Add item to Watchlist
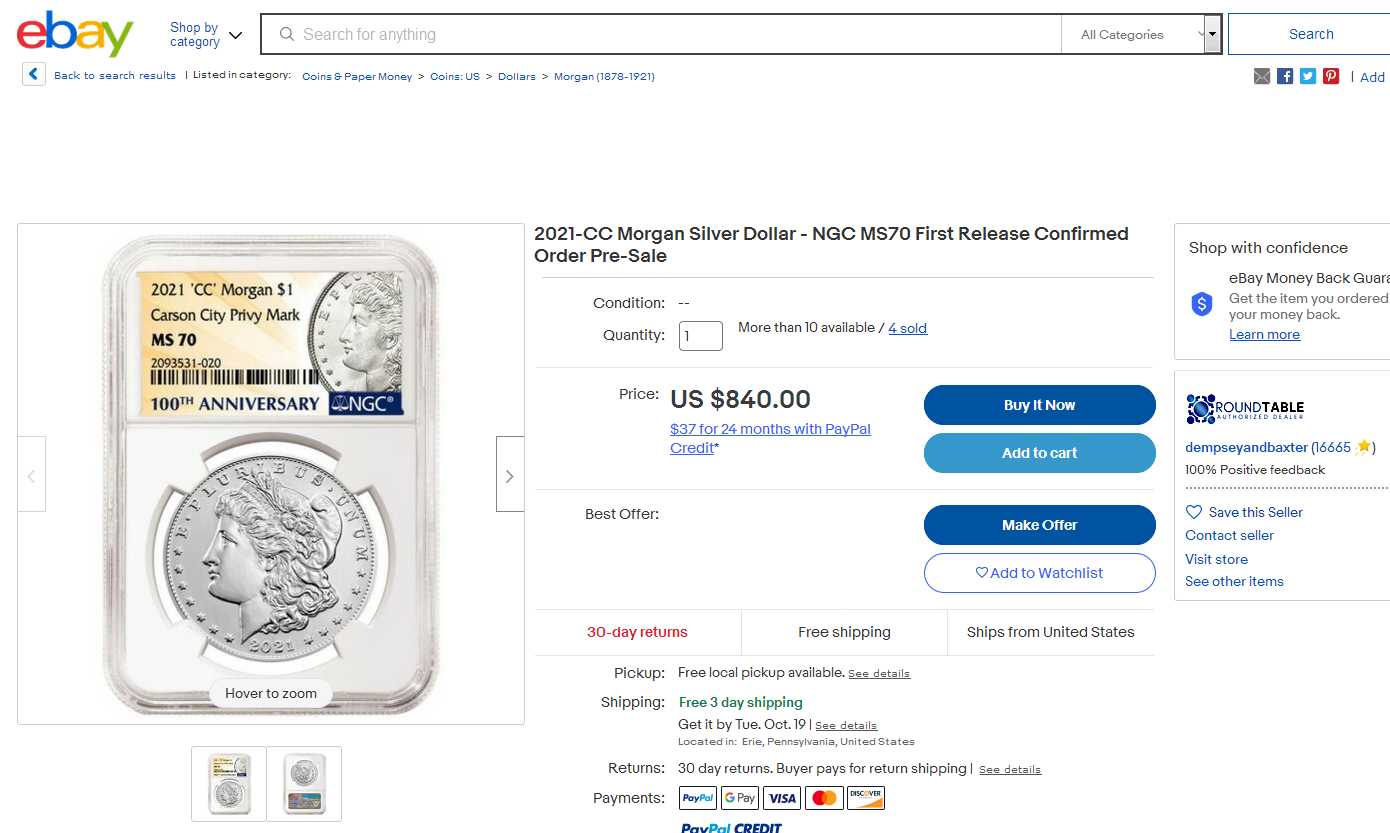This screenshot has width=1390, height=833. coord(1039,573)
